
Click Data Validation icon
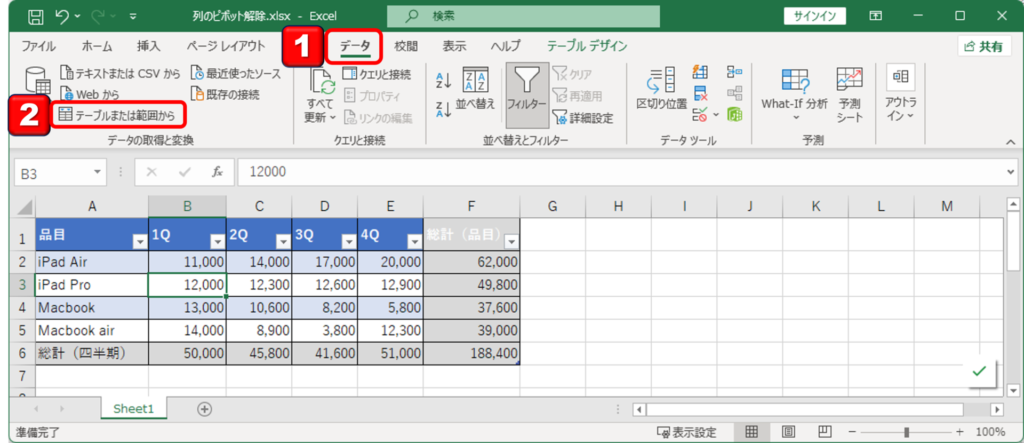coord(700,115)
